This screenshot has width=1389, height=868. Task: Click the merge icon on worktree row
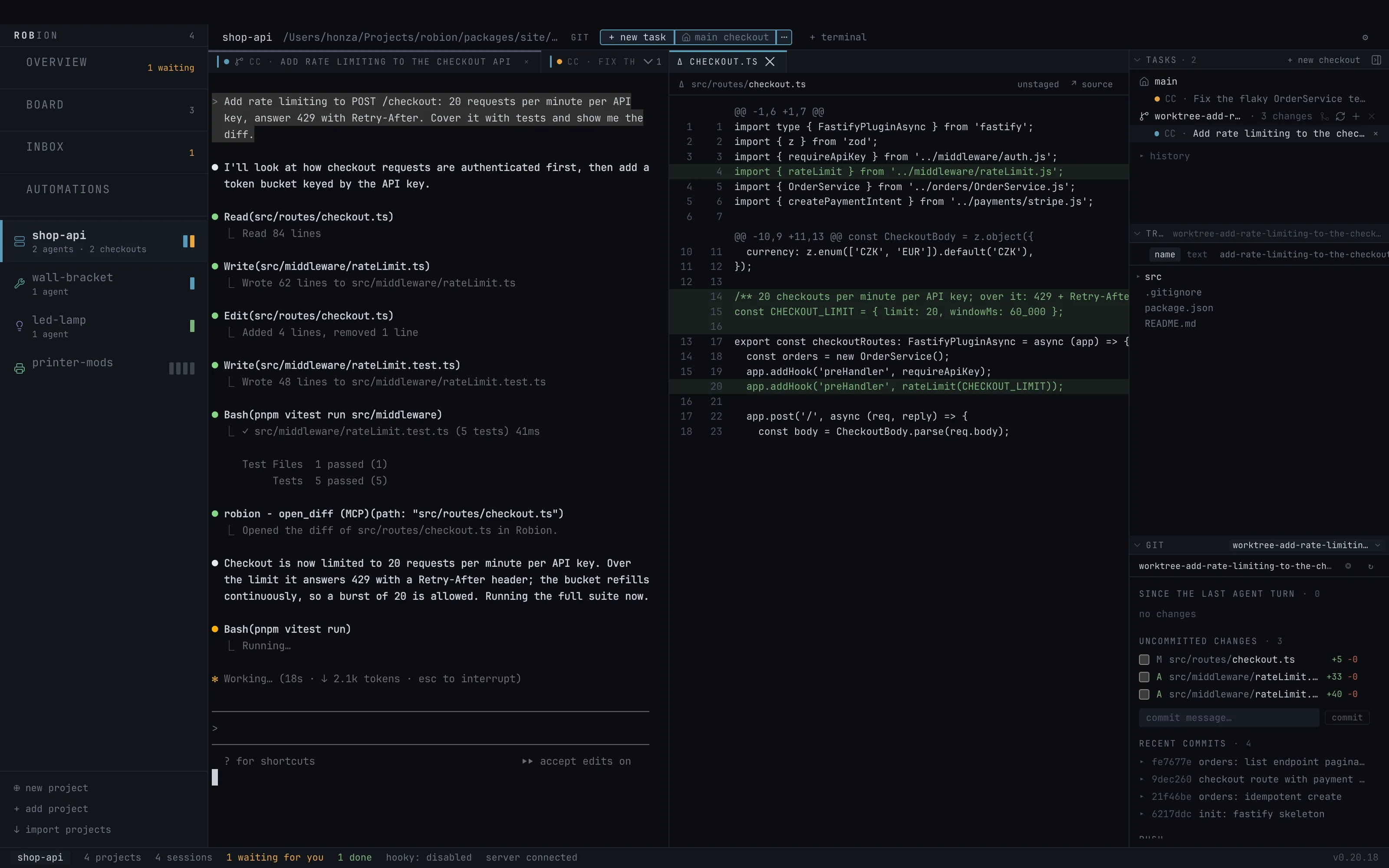[1325, 117]
